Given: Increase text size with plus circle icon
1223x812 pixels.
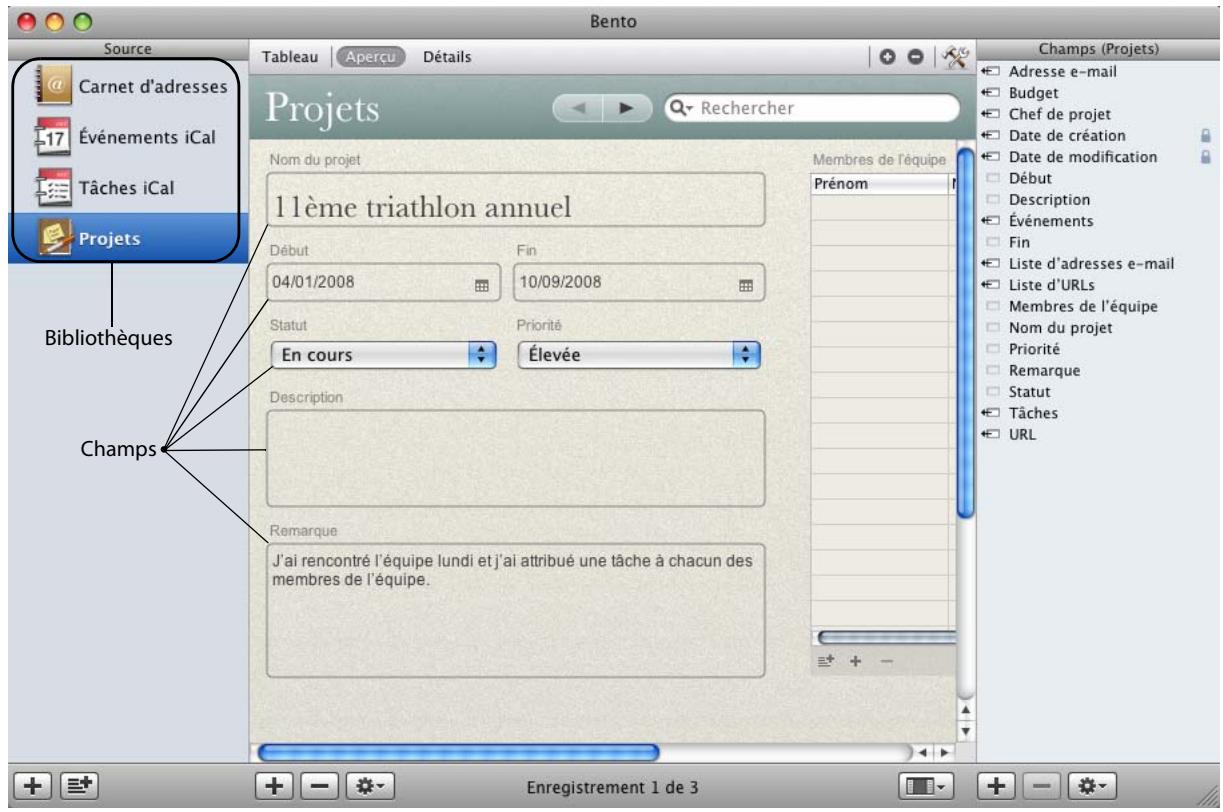Looking at the screenshot, I should (887, 59).
